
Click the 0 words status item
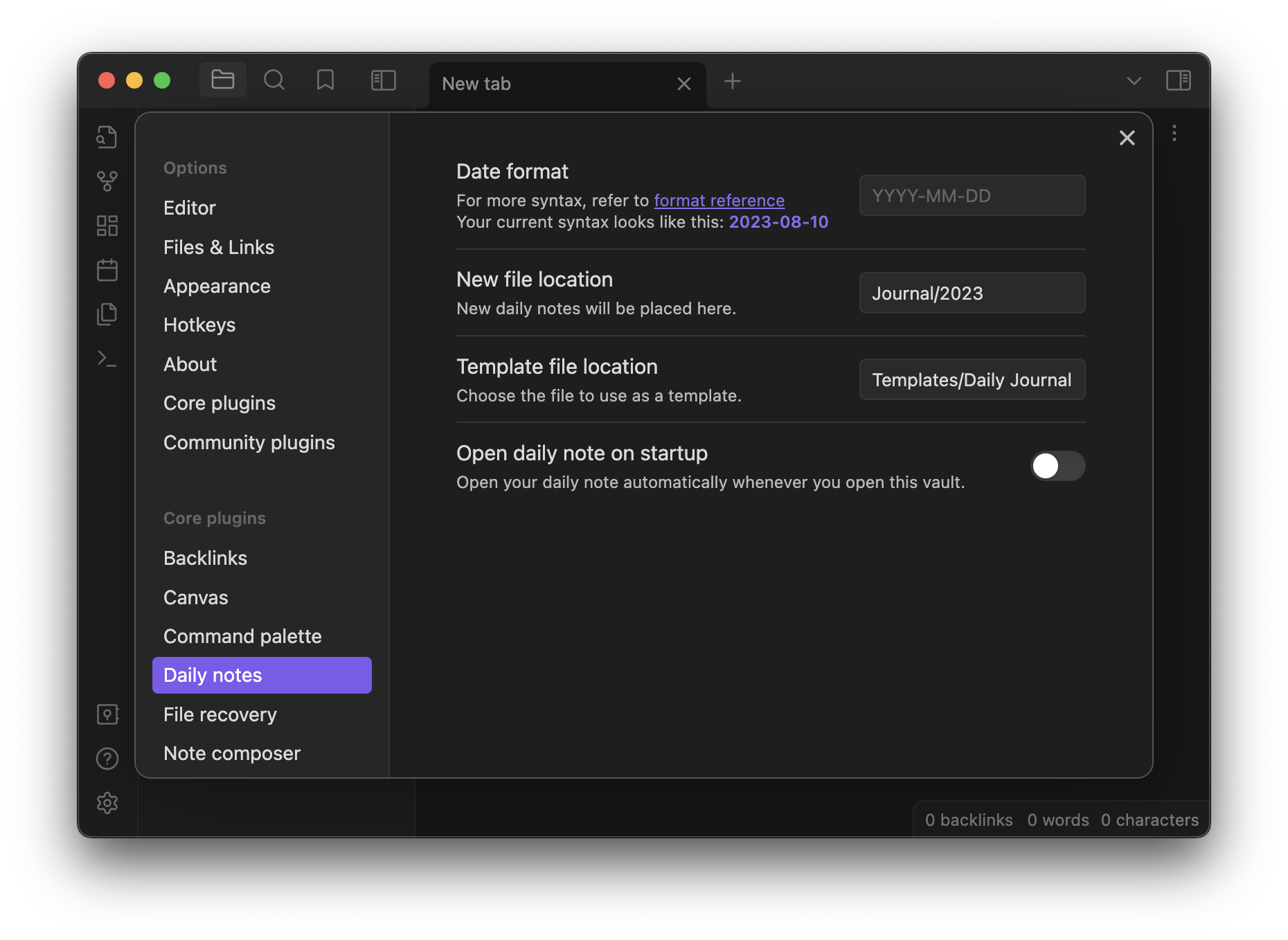click(1058, 820)
